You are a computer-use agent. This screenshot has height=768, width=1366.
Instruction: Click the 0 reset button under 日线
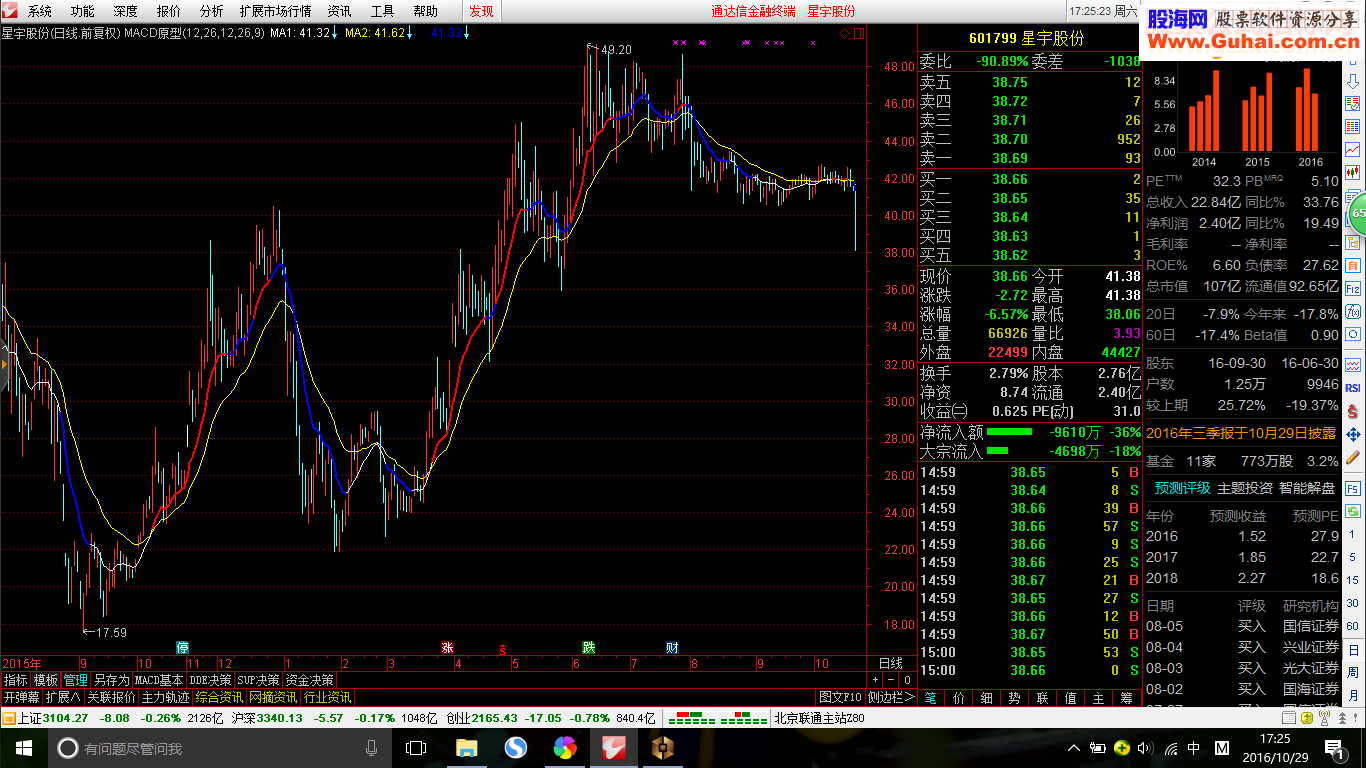coord(906,680)
